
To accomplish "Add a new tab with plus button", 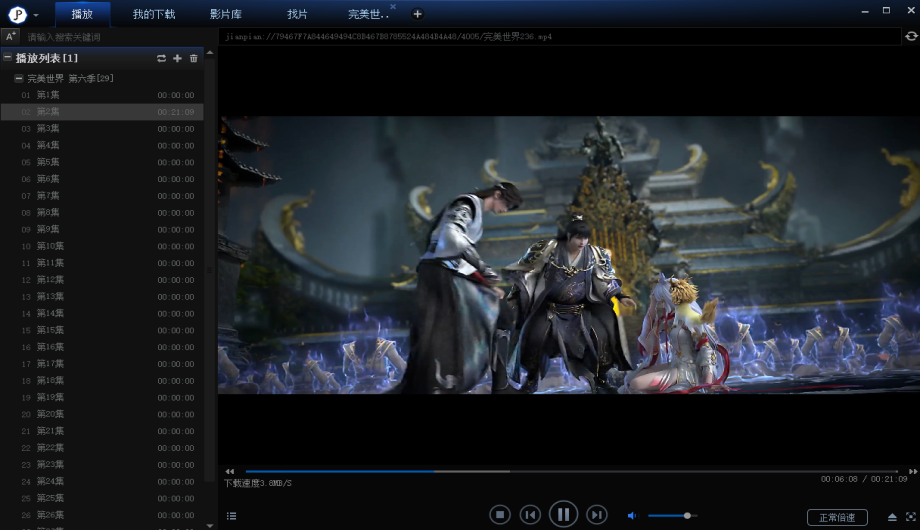I will (x=417, y=14).
